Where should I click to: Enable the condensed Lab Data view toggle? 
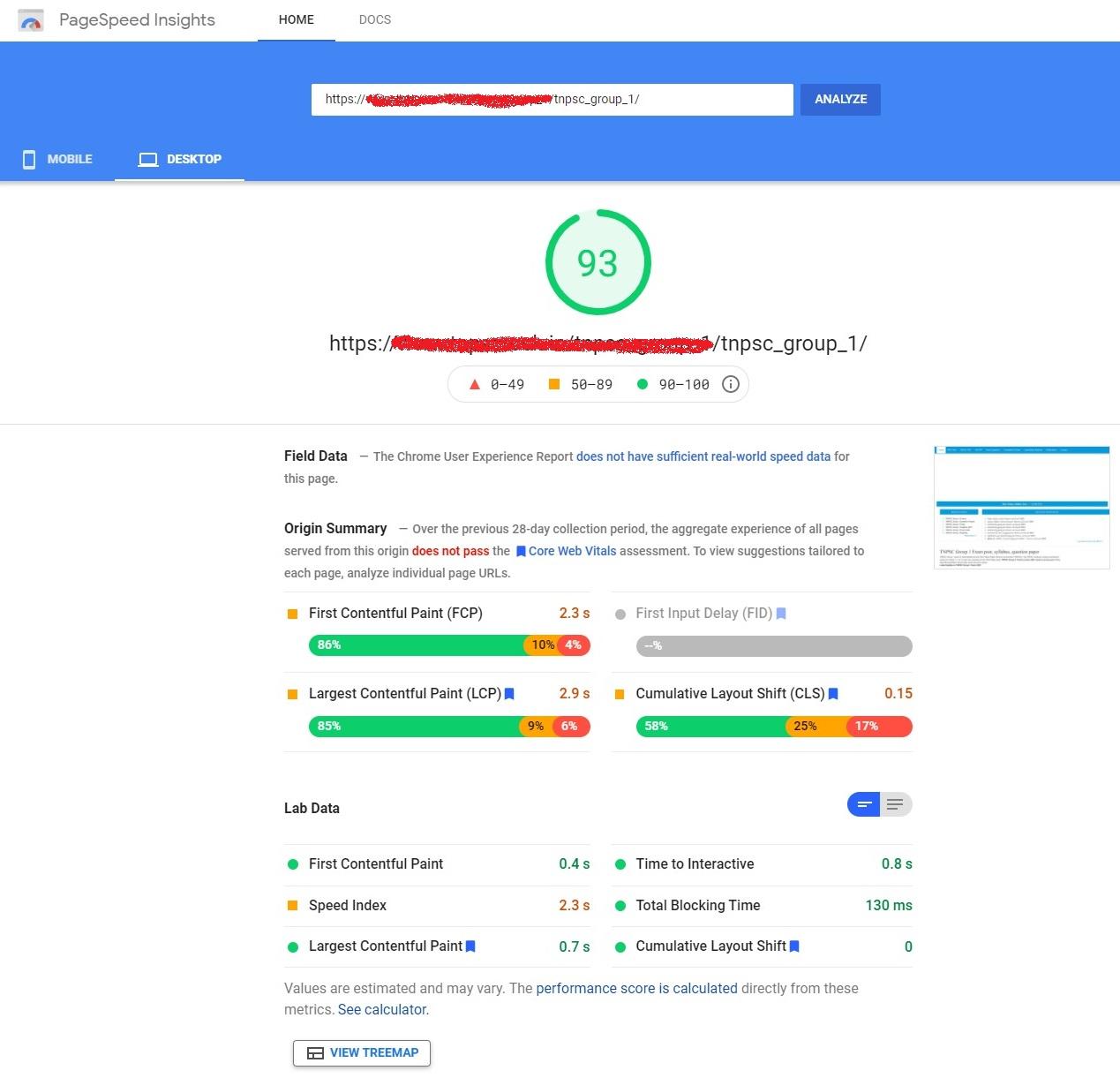point(863,804)
